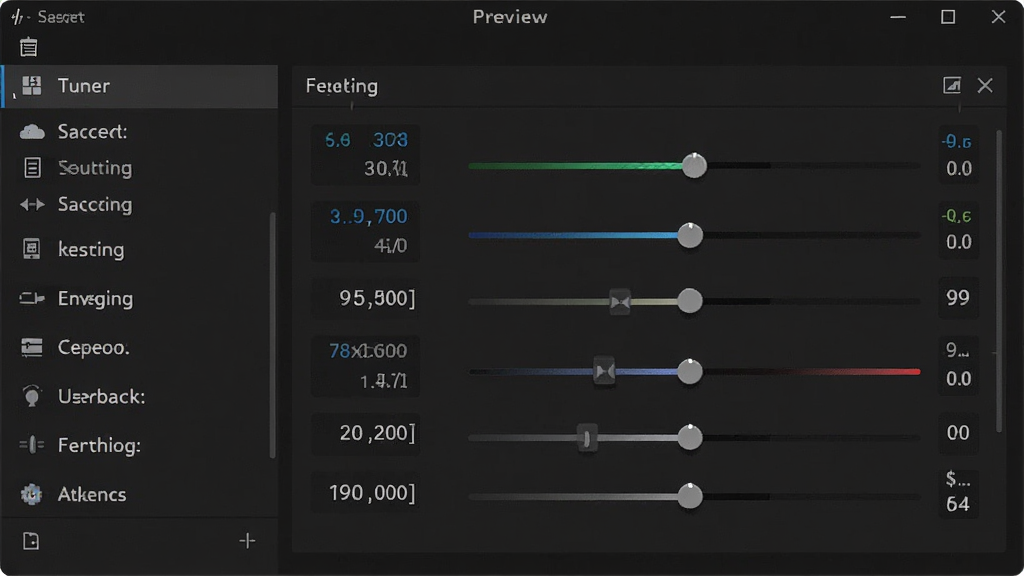Image resolution: width=1024 pixels, height=576 pixels.
Task: Click the Fereting panel vertical scrollbar
Action: pyautogui.click(x=999, y=281)
